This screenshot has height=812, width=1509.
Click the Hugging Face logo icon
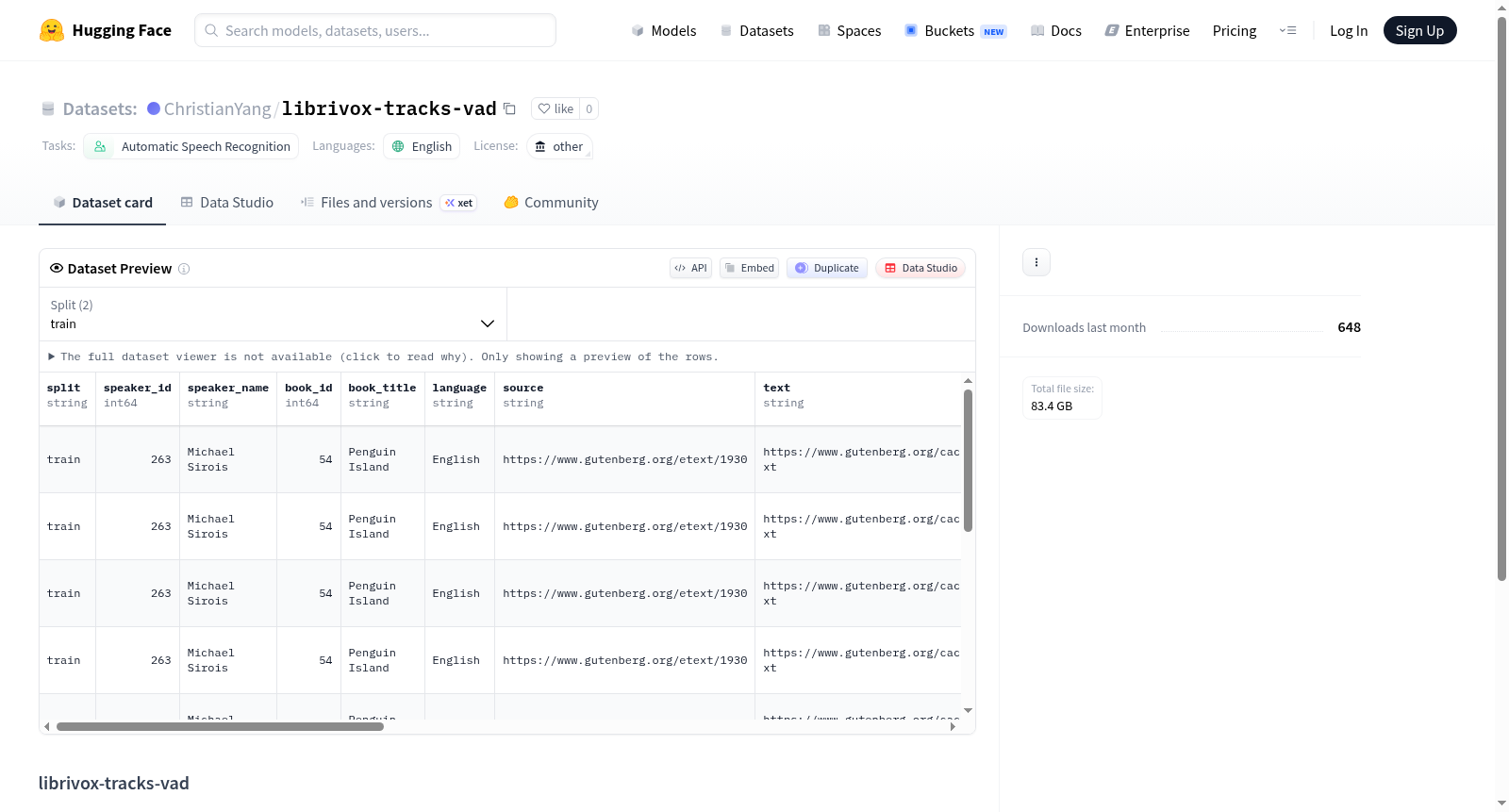click(x=52, y=30)
